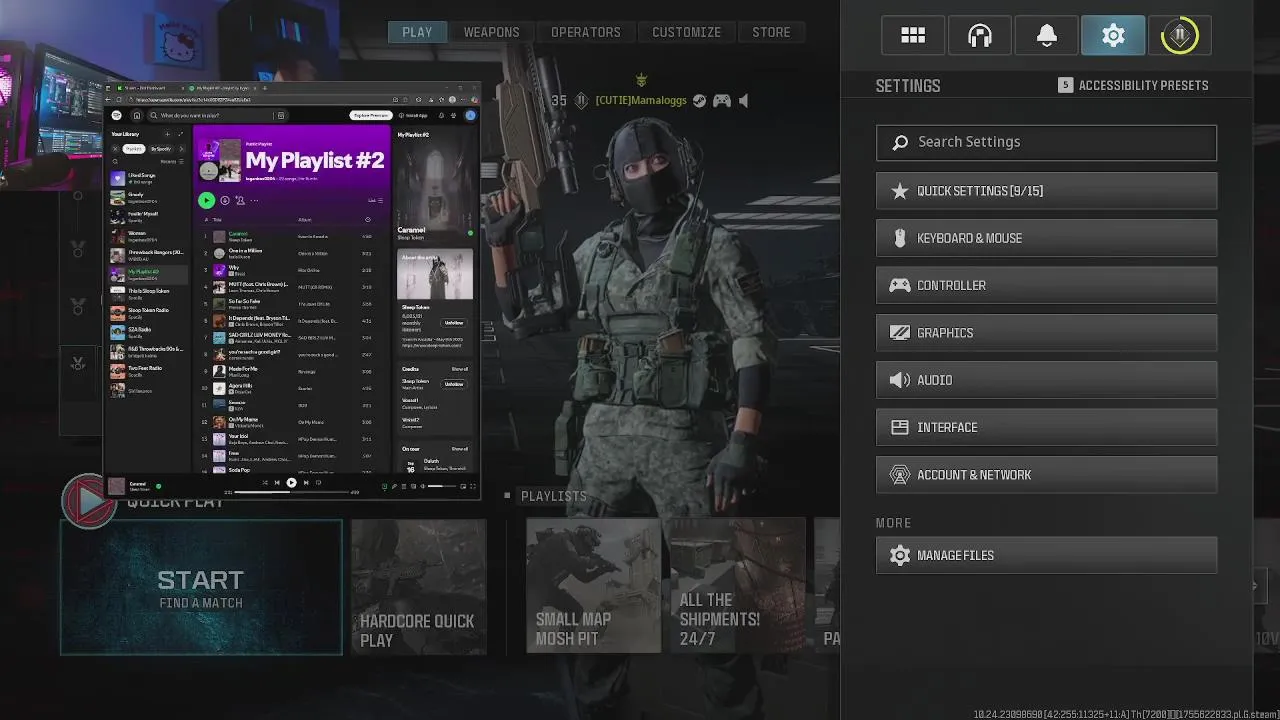This screenshot has height=720, width=1280.
Task: Open the grid menu icon in game header
Action: (913, 36)
